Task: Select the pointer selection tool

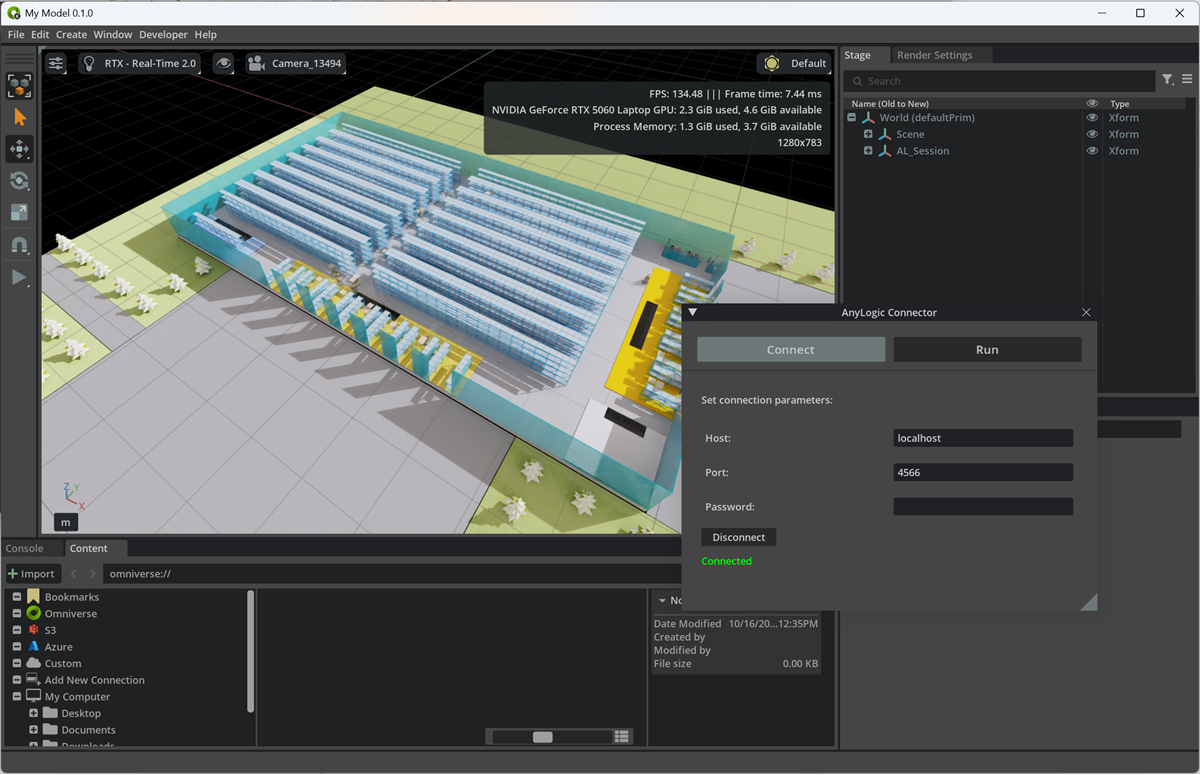Action: (x=20, y=117)
